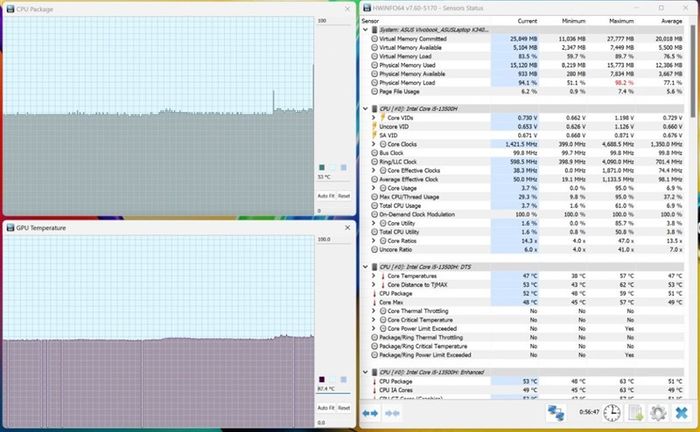Viewport: 700px width, 432px height.
Task: Click the Maximum column header
Action: pyautogui.click(x=622, y=20)
